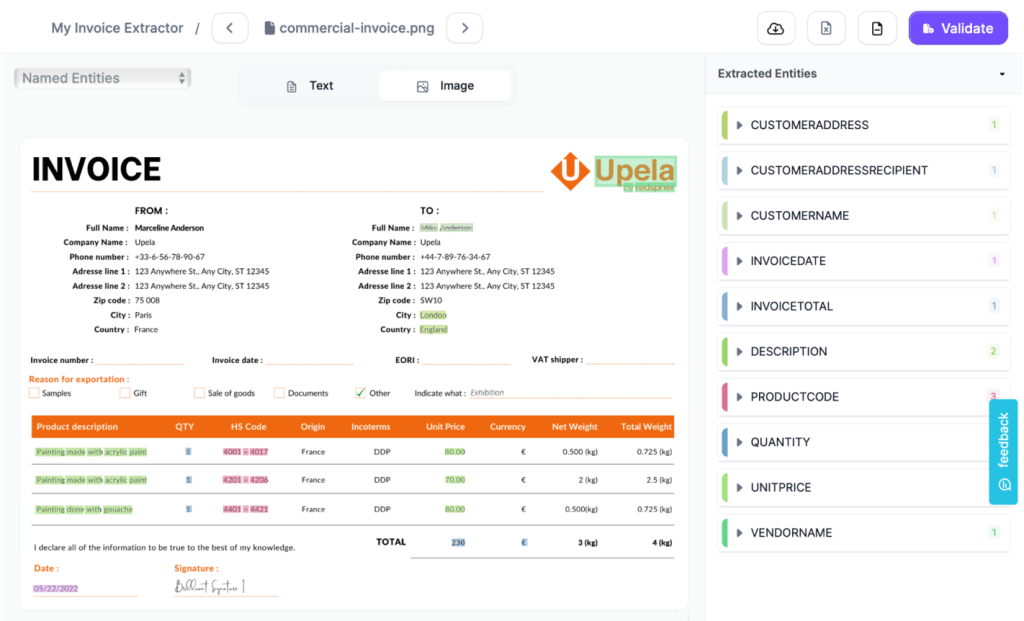Click the Upela logo in the invoice
Screen dimensions: 1024x621
(x=614, y=172)
